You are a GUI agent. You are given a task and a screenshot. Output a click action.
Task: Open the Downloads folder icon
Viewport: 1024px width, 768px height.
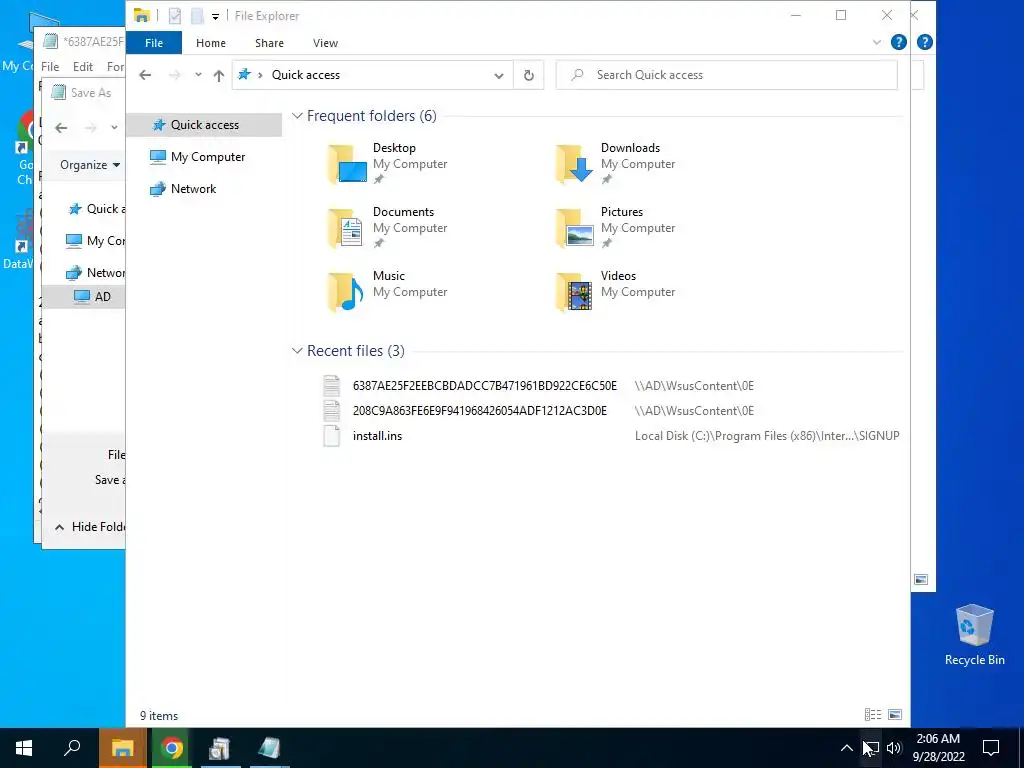pyautogui.click(x=574, y=164)
